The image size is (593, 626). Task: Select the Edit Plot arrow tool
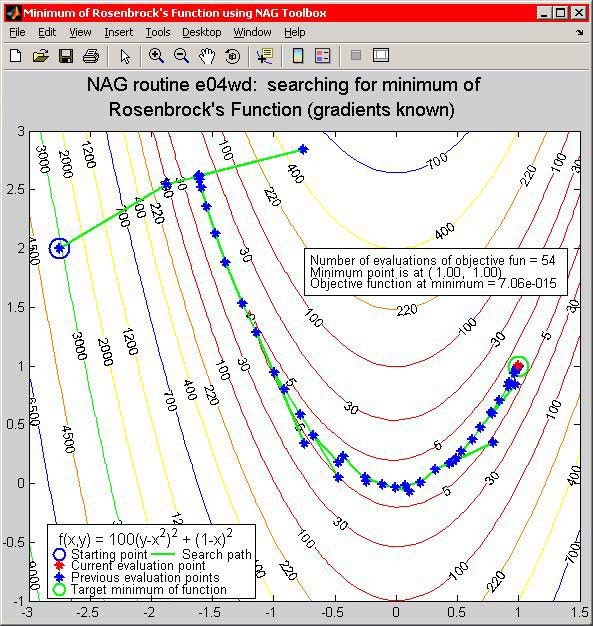[x=125, y=56]
